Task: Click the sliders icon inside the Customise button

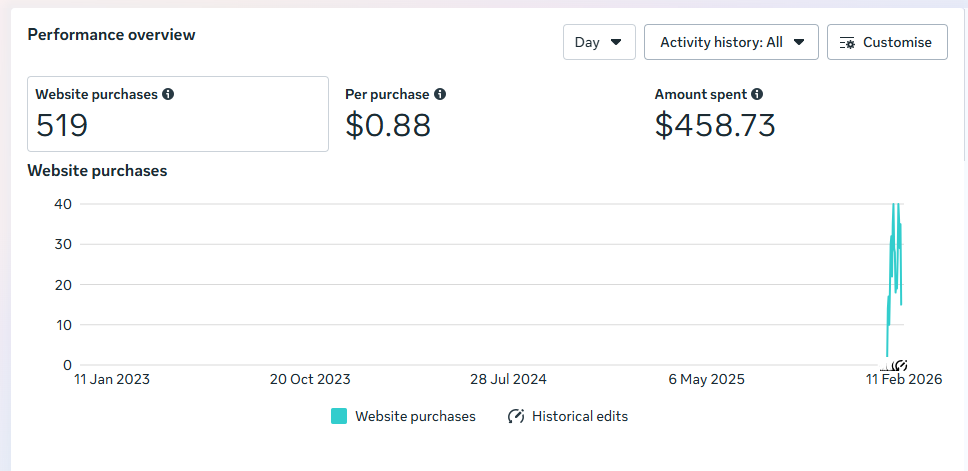Action: point(847,43)
